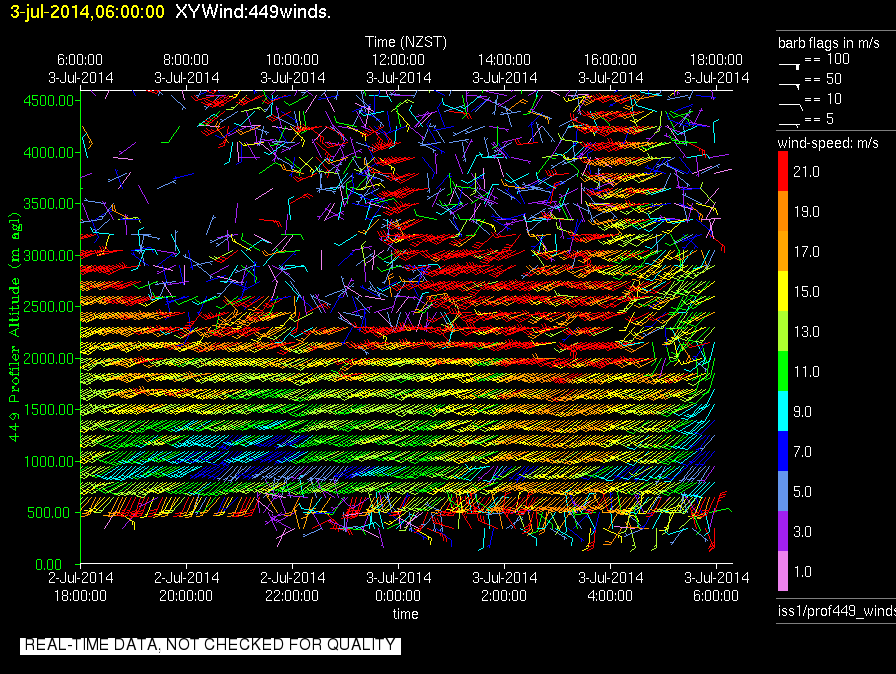Screen dimensions: 896x674
Task: Click the bottom axis label '2-Jul-2014 22:00:00'
Action: pos(292,587)
